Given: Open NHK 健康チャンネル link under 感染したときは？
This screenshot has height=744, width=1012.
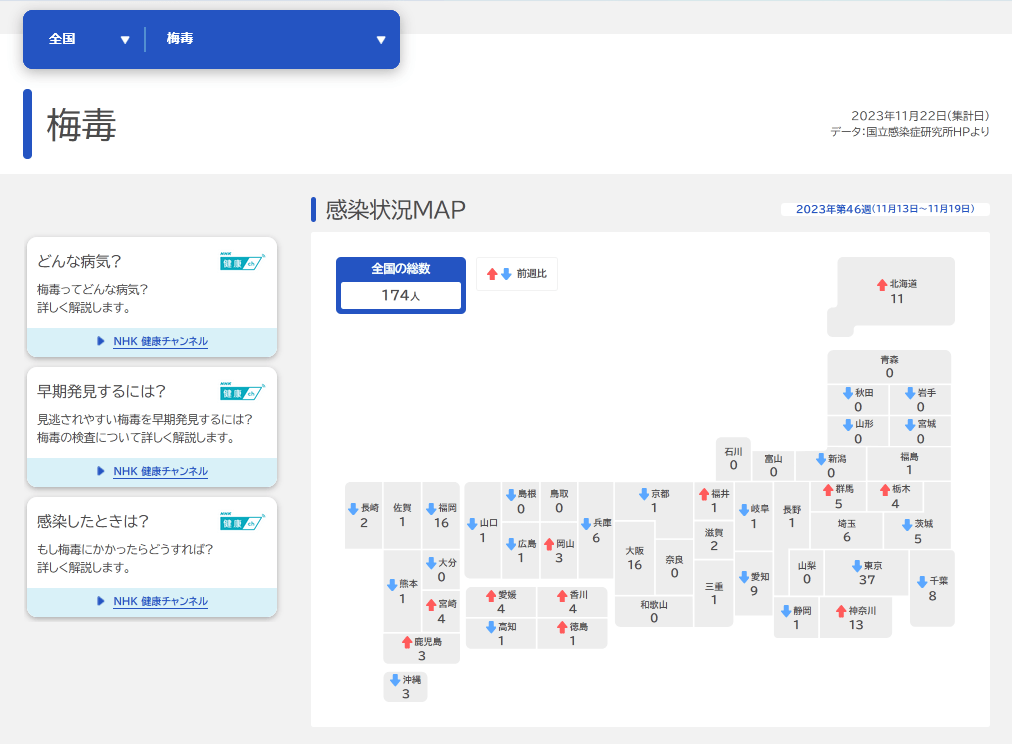Looking at the screenshot, I should (160, 601).
